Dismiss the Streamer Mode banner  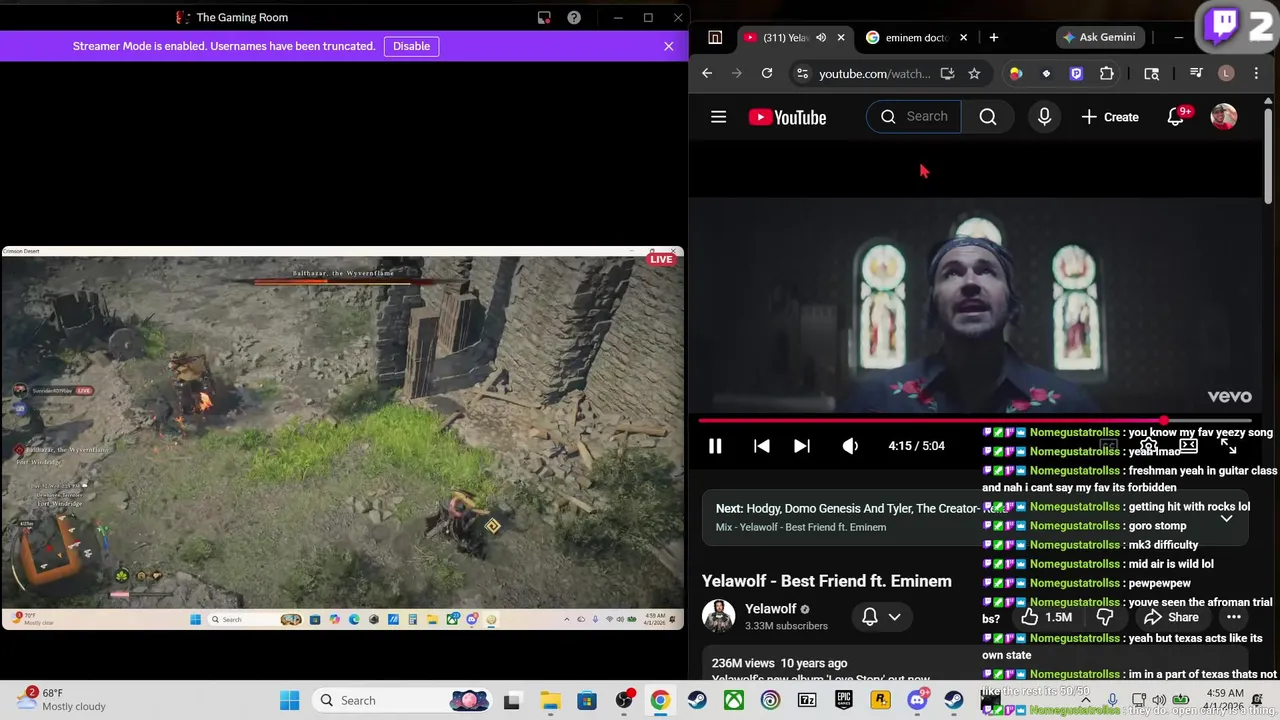click(669, 46)
